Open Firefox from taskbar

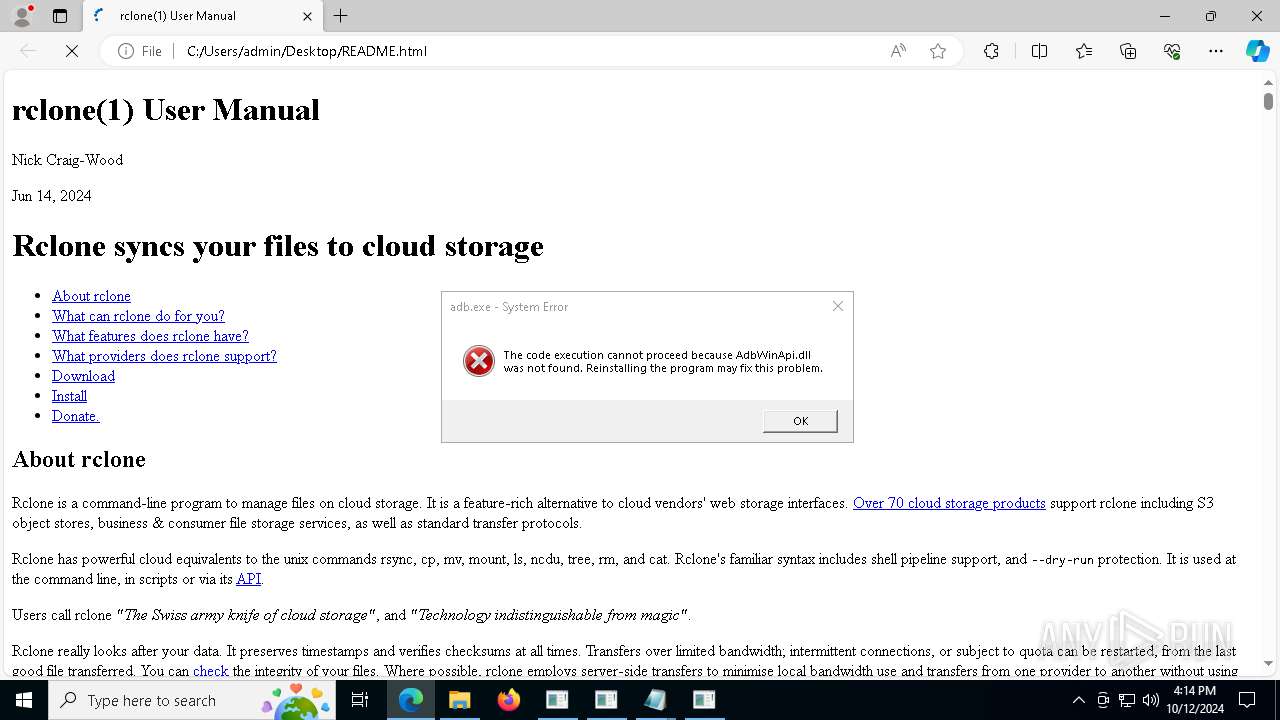point(508,700)
